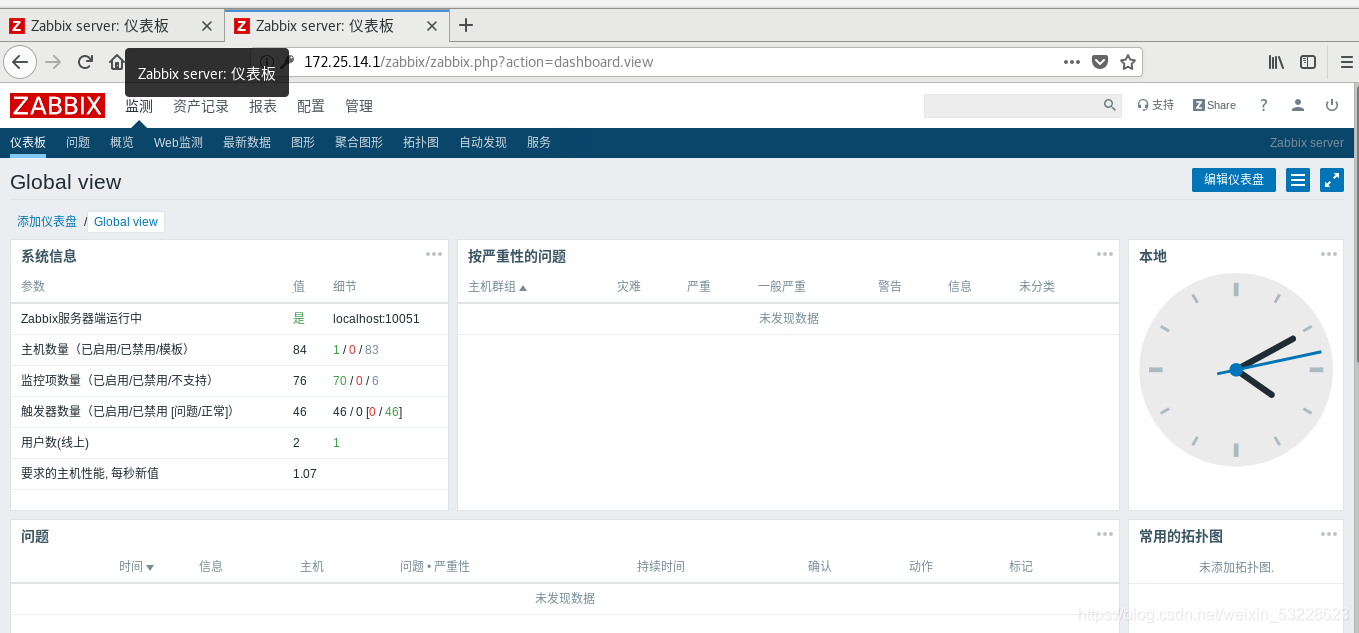The height and width of the screenshot is (633, 1359).
Task: Open the 常用的拓扑图 widget three-dot menu
Action: (x=1329, y=534)
